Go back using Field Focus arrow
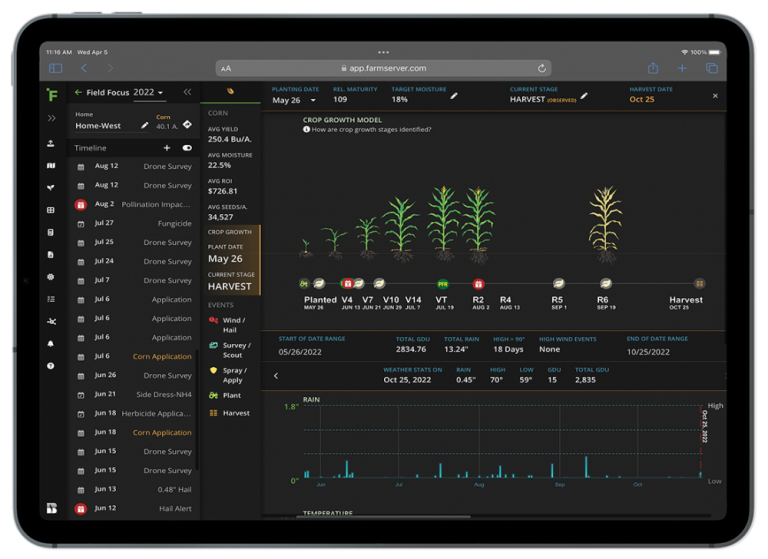 78,93
